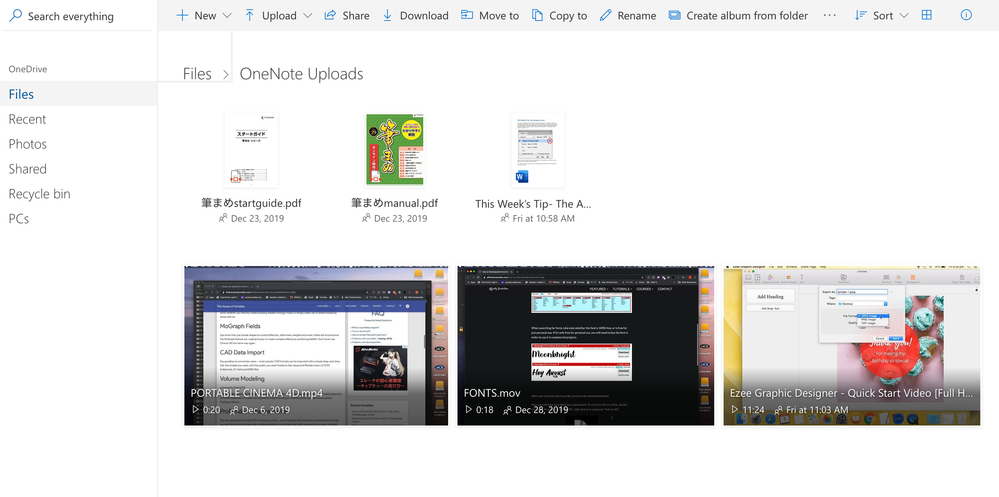Image resolution: width=999 pixels, height=497 pixels.
Task: Click the Move to folder icon
Action: 467,15
